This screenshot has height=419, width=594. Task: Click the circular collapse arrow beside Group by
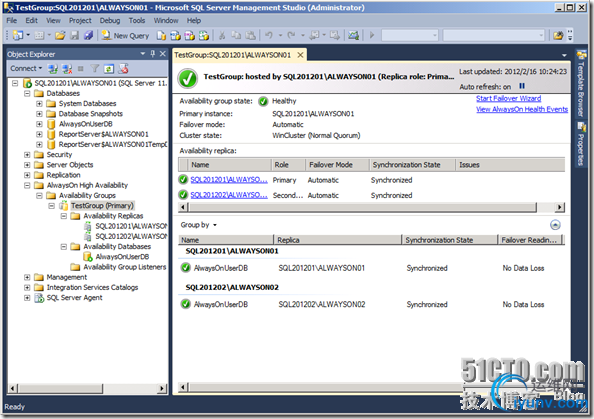pyautogui.click(x=555, y=225)
